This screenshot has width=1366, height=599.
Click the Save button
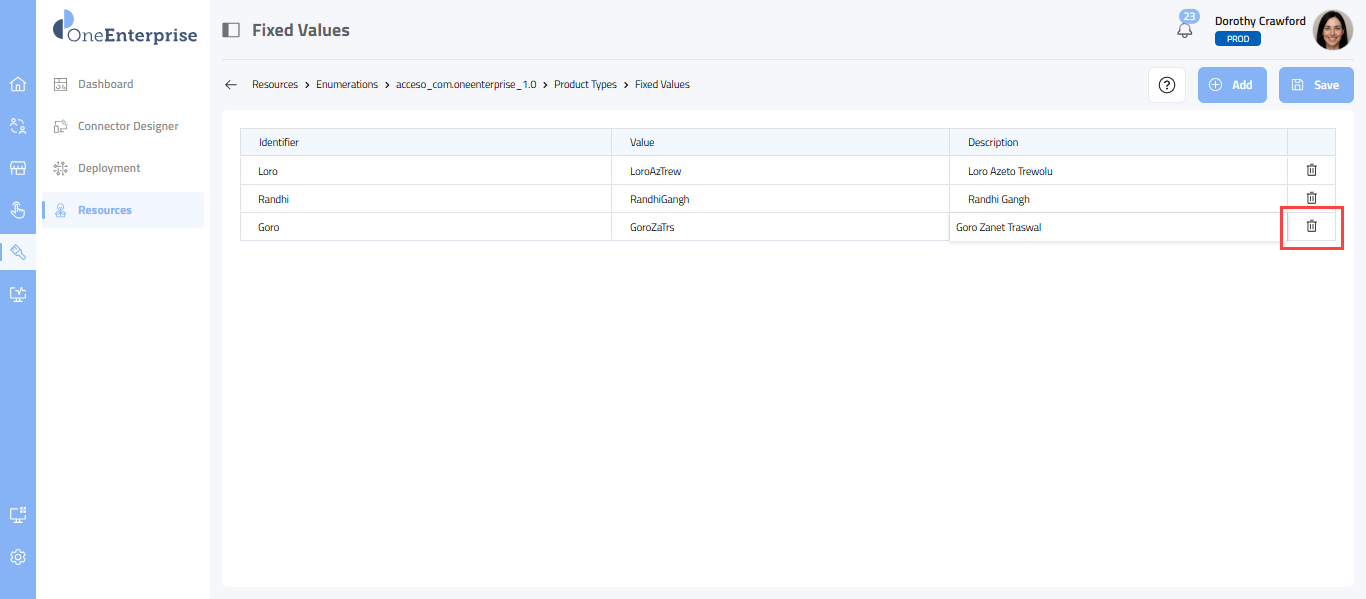click(1315, 85)
